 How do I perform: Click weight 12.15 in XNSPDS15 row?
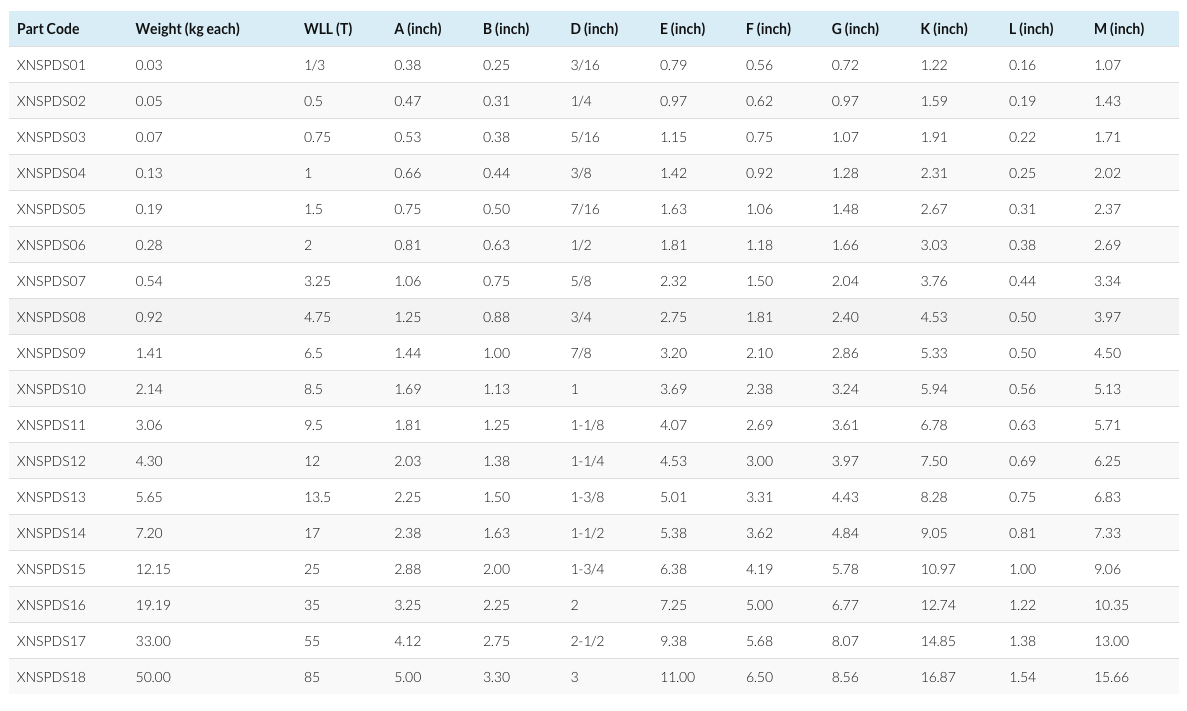pyautogui.click(x=153, y=569)
